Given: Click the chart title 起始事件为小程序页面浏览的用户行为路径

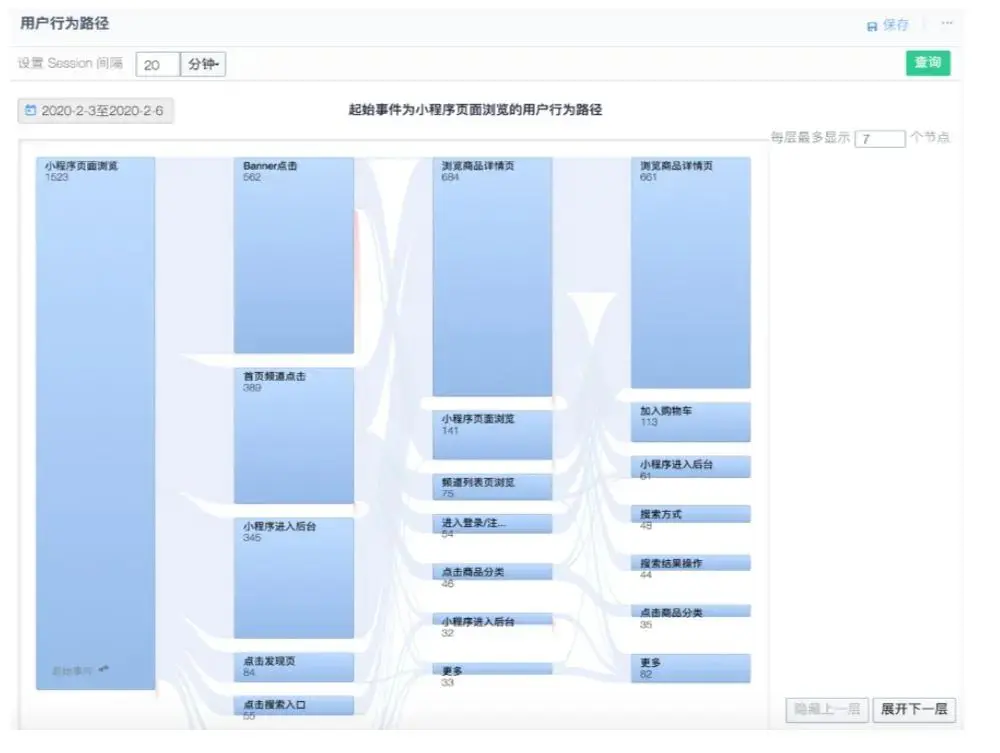Looking at the screenshot, I should click(x=475, y=110).
